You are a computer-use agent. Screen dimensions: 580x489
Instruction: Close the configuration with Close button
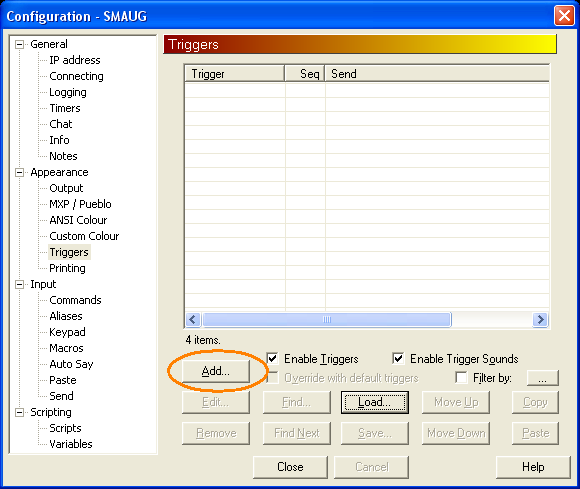290,467
